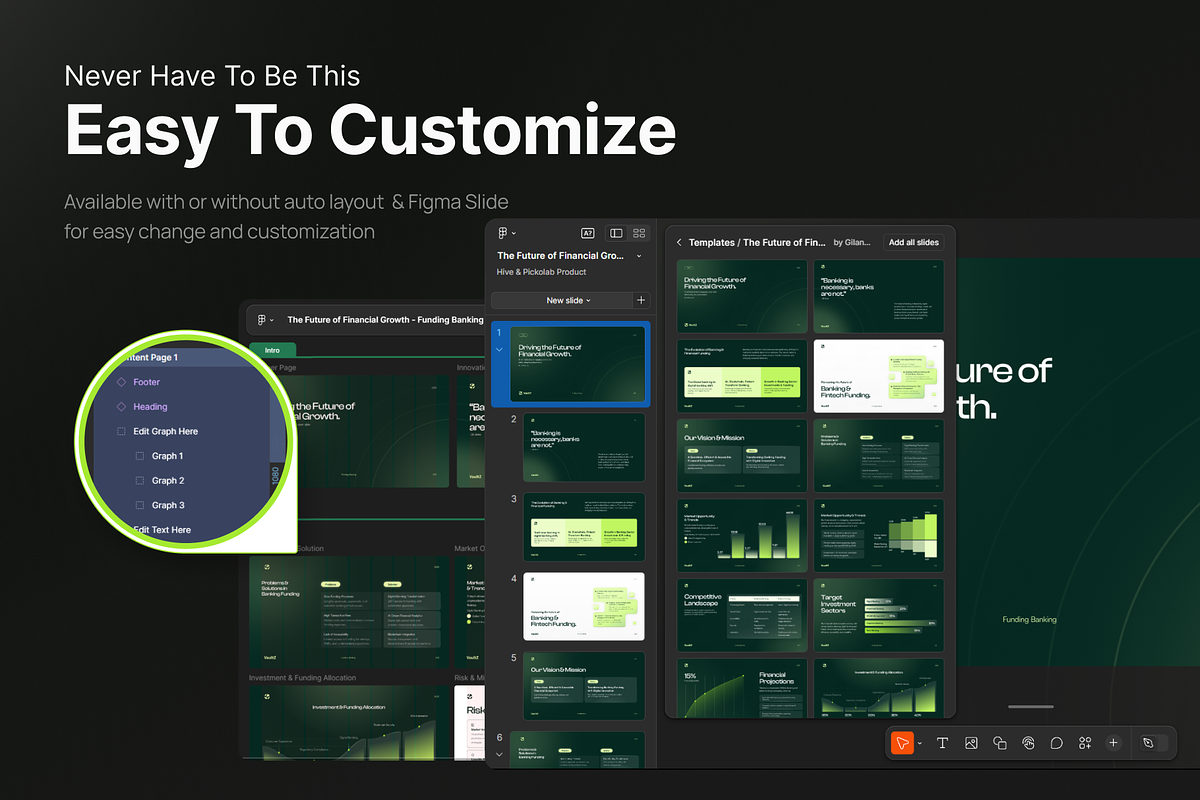This screenshot has height=800, width=1200.
Task: Pick 'Our Vision & Mission' template slide
Action: point(742,456)
